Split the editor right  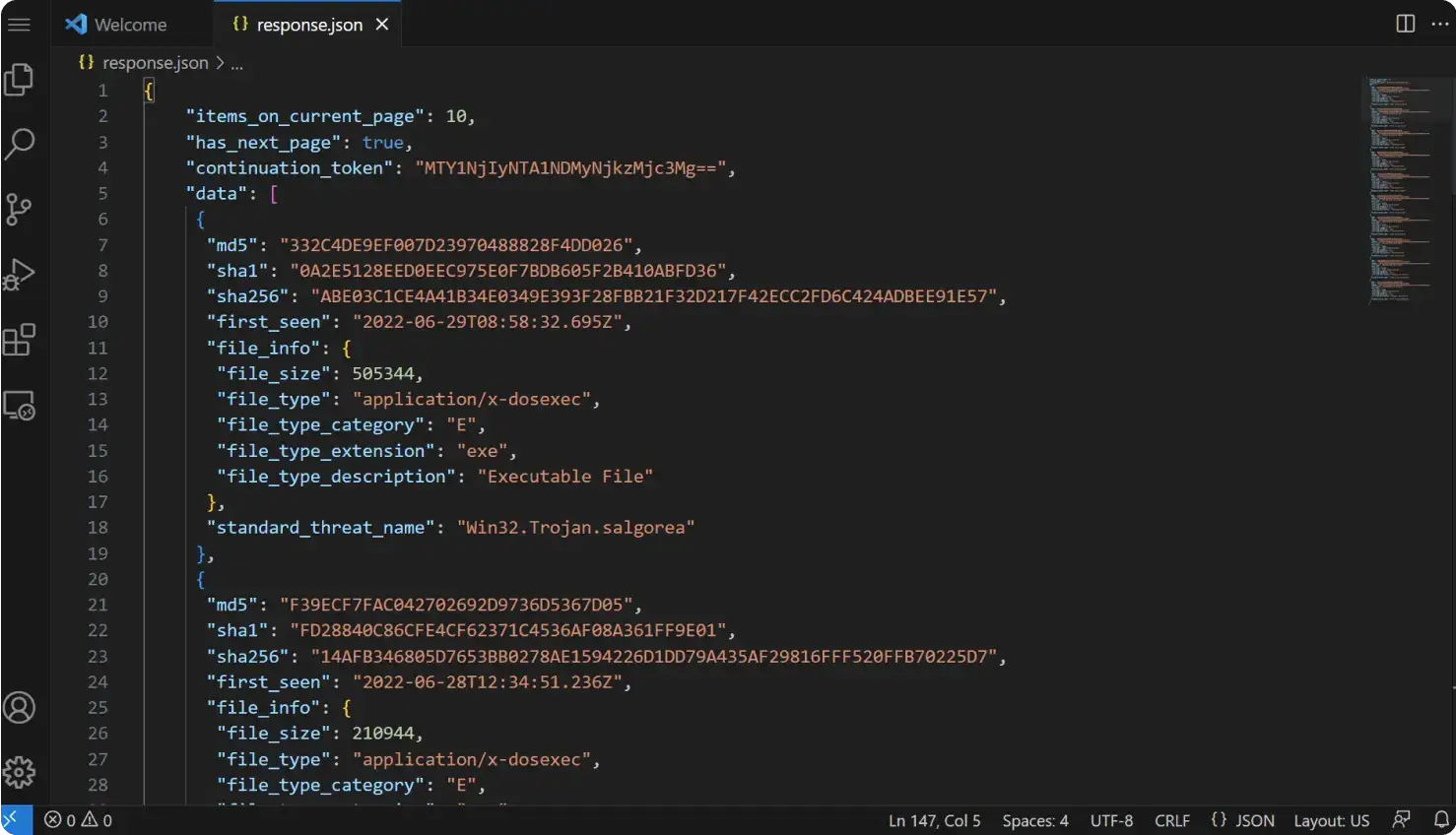(1406, 24)
